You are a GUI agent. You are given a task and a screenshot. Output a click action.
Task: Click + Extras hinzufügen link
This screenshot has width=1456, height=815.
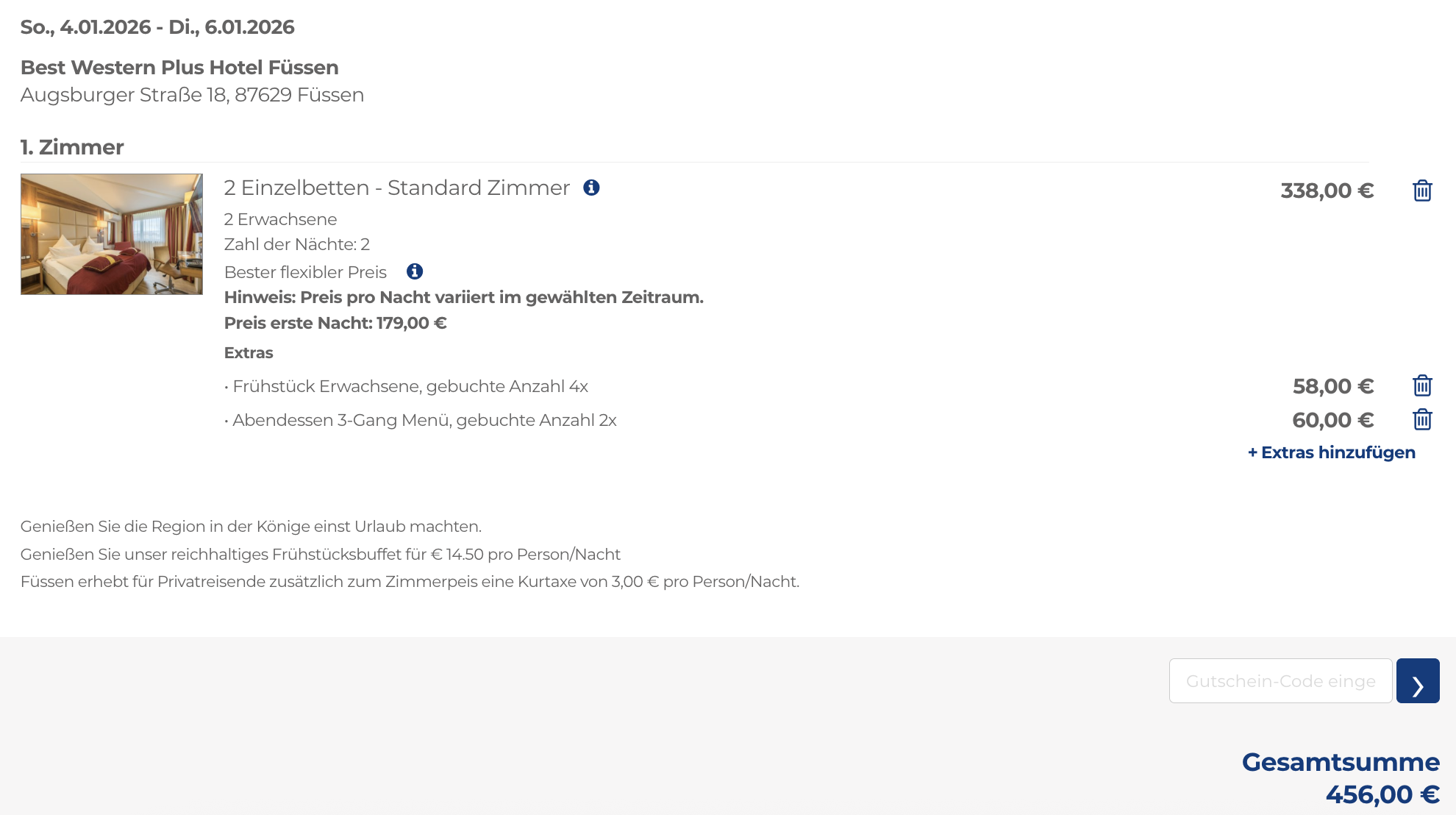tap(1332, 452)
